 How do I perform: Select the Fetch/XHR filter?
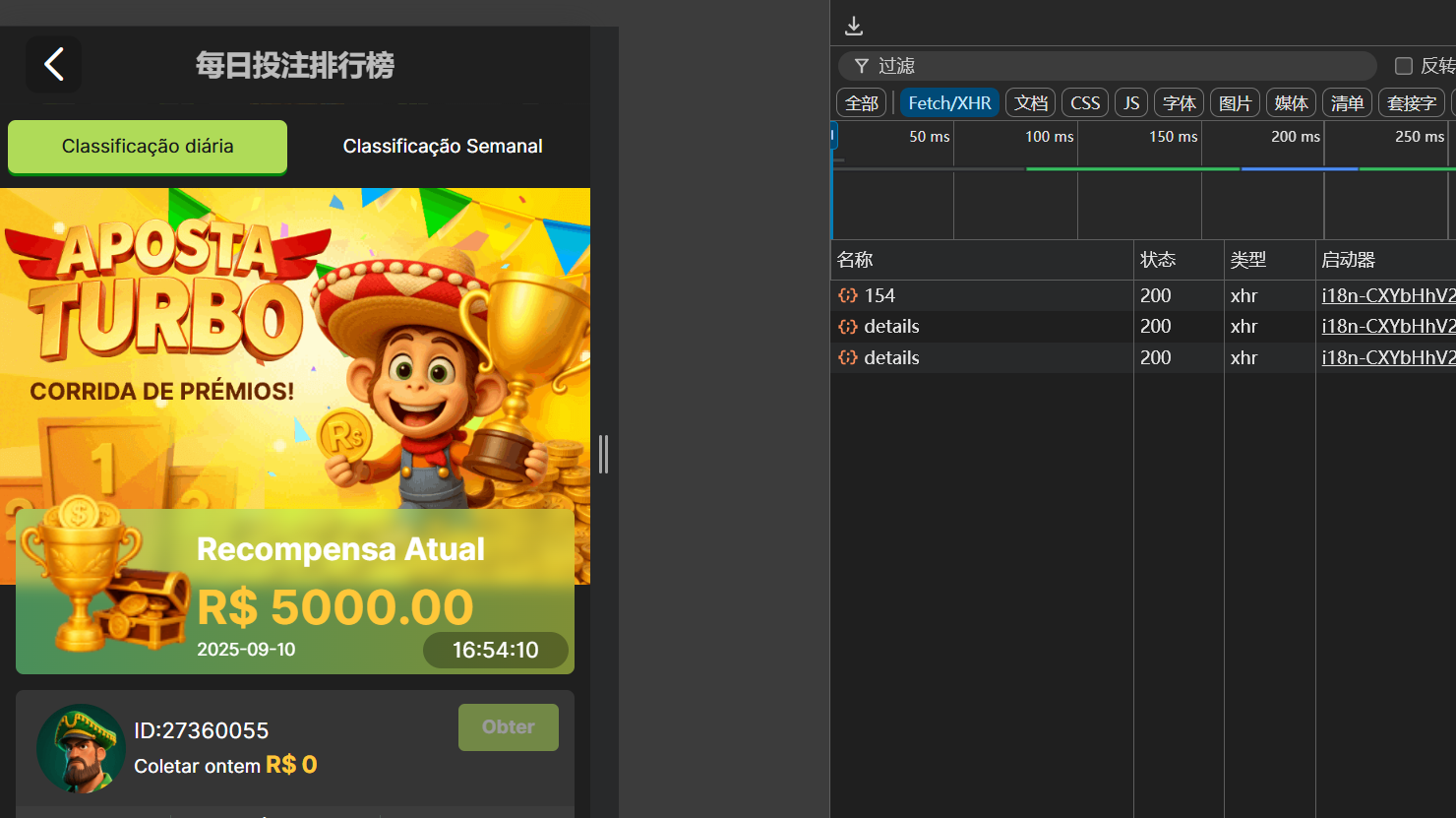949,102
